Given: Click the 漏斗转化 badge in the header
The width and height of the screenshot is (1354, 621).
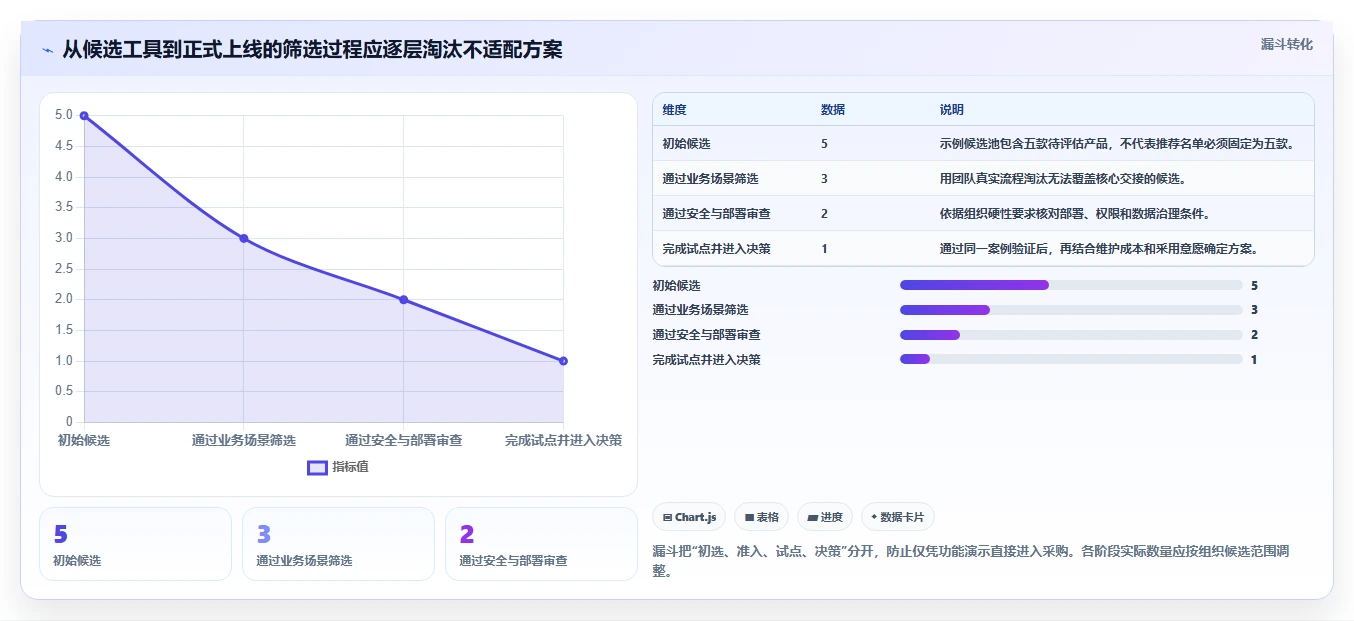Looking at the screenshot, I should coord(1286,45).
